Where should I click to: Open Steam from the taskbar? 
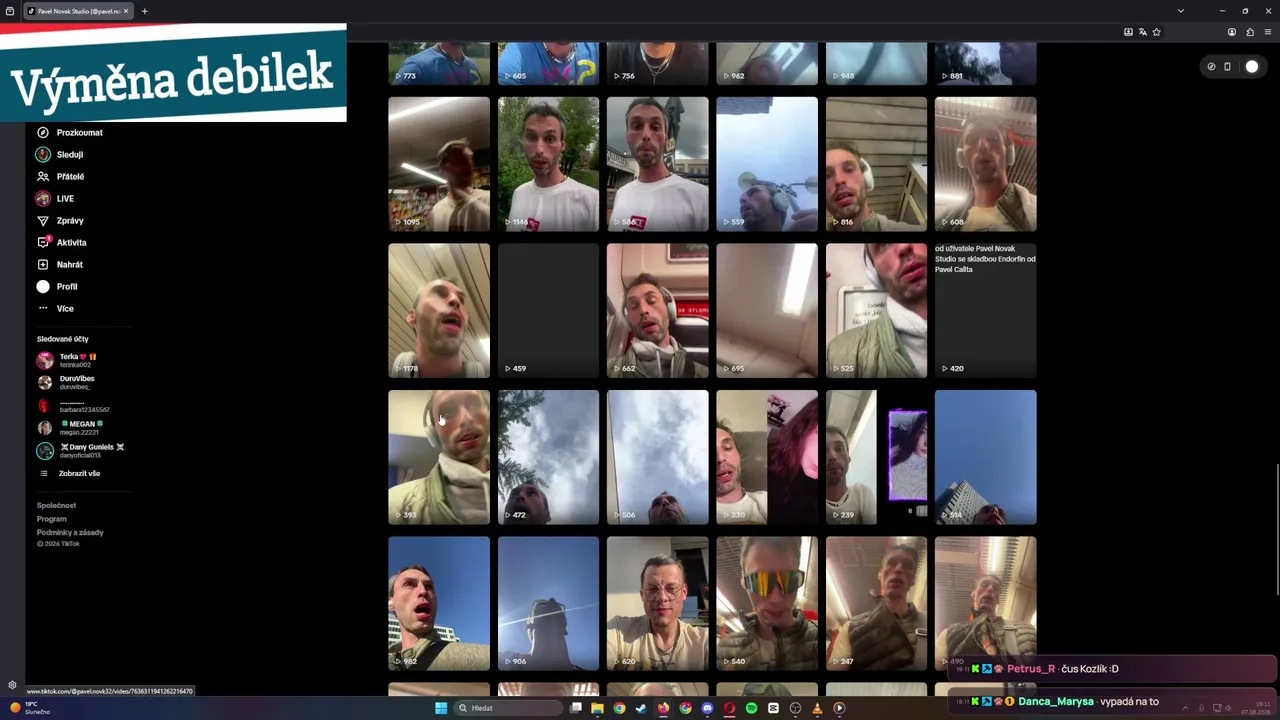(641, 708)
